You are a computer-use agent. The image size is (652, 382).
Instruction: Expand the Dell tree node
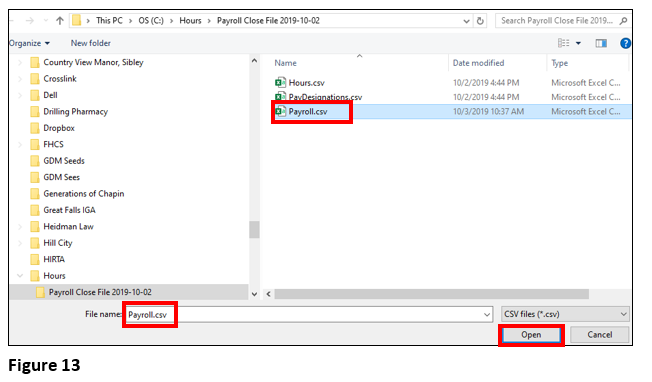[20, 95]
